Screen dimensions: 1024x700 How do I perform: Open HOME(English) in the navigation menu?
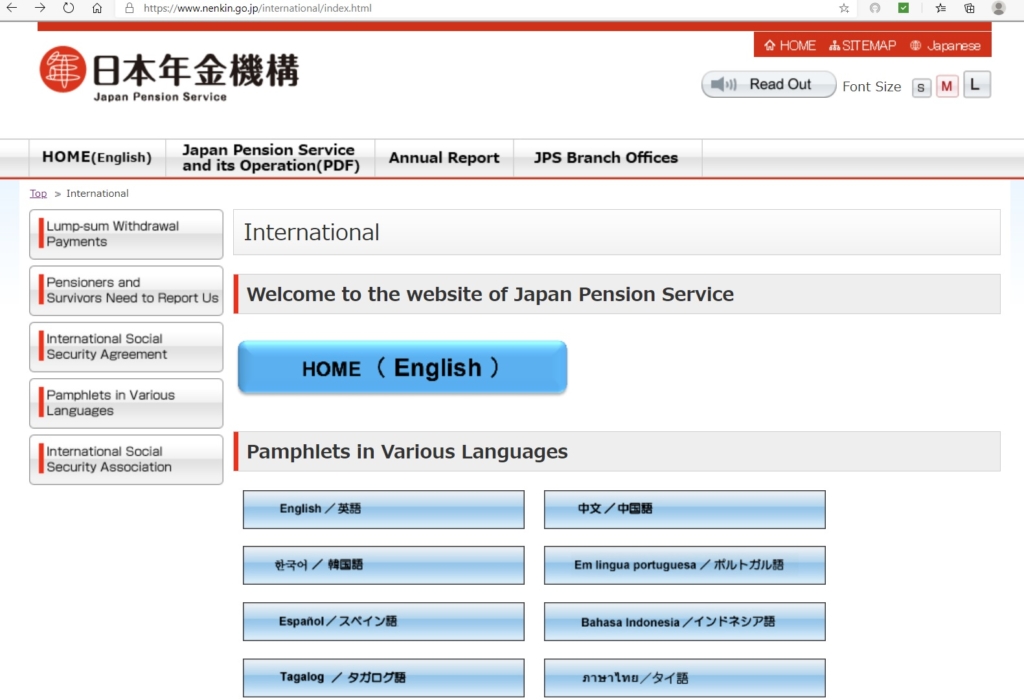click(x=97, y=157)
